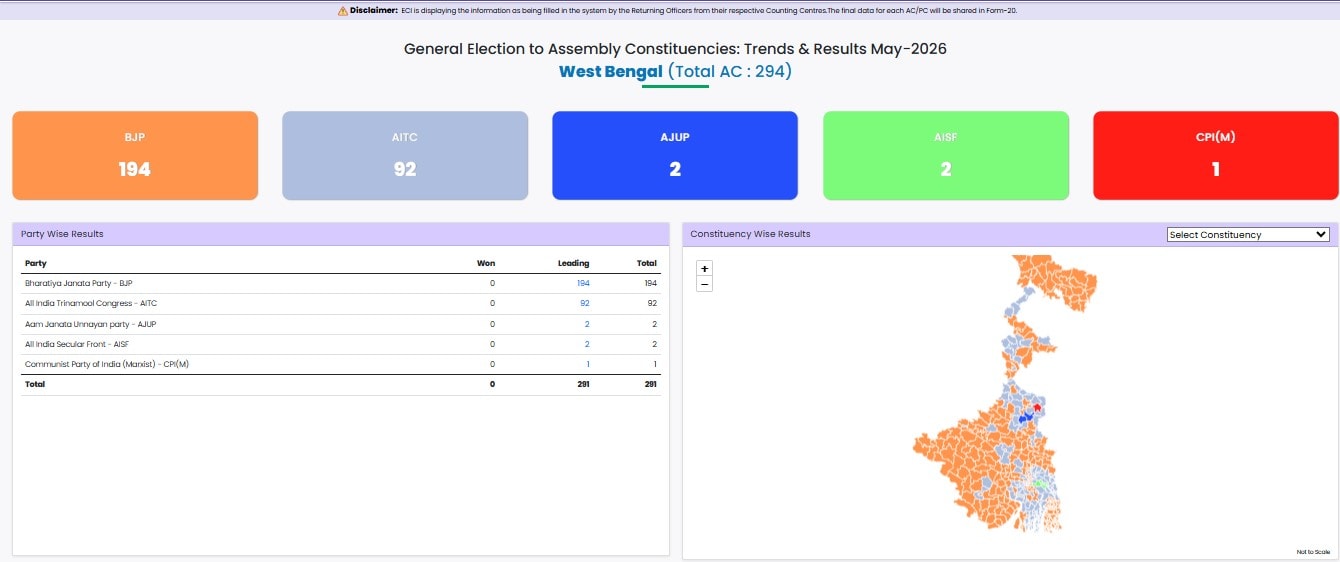The height and width of the screenshot is (562, 1340).
Task: Click the BJP 194 orange card
Action: [x=135, y=155]
